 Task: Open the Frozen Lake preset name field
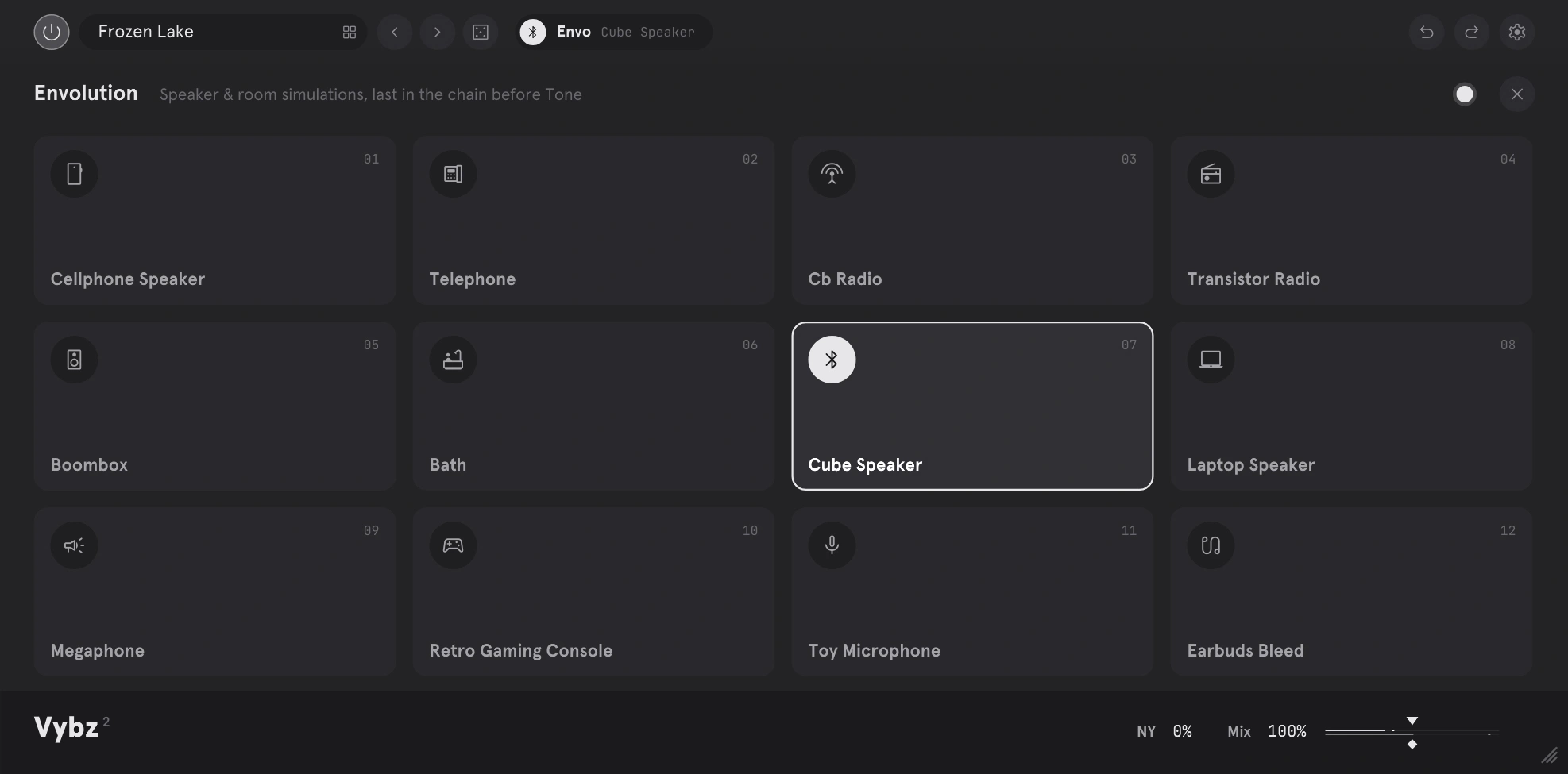(x=223, y=32)
